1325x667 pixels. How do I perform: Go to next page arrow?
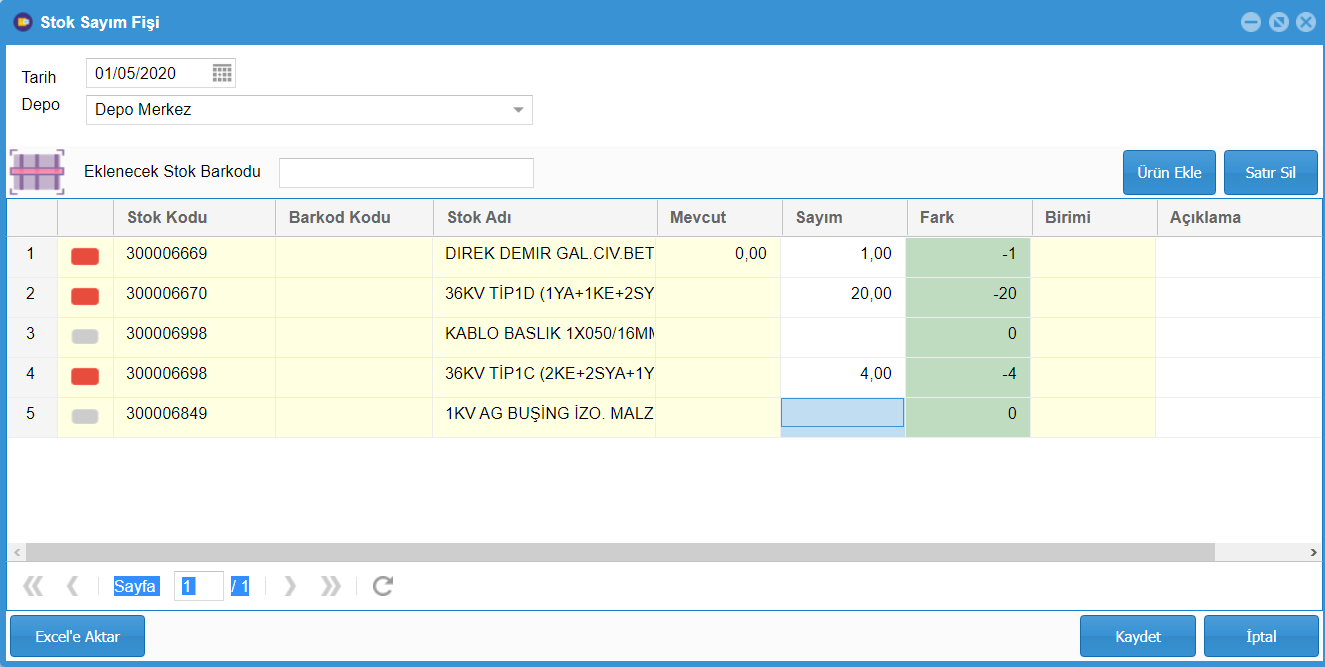click(290, 586)
